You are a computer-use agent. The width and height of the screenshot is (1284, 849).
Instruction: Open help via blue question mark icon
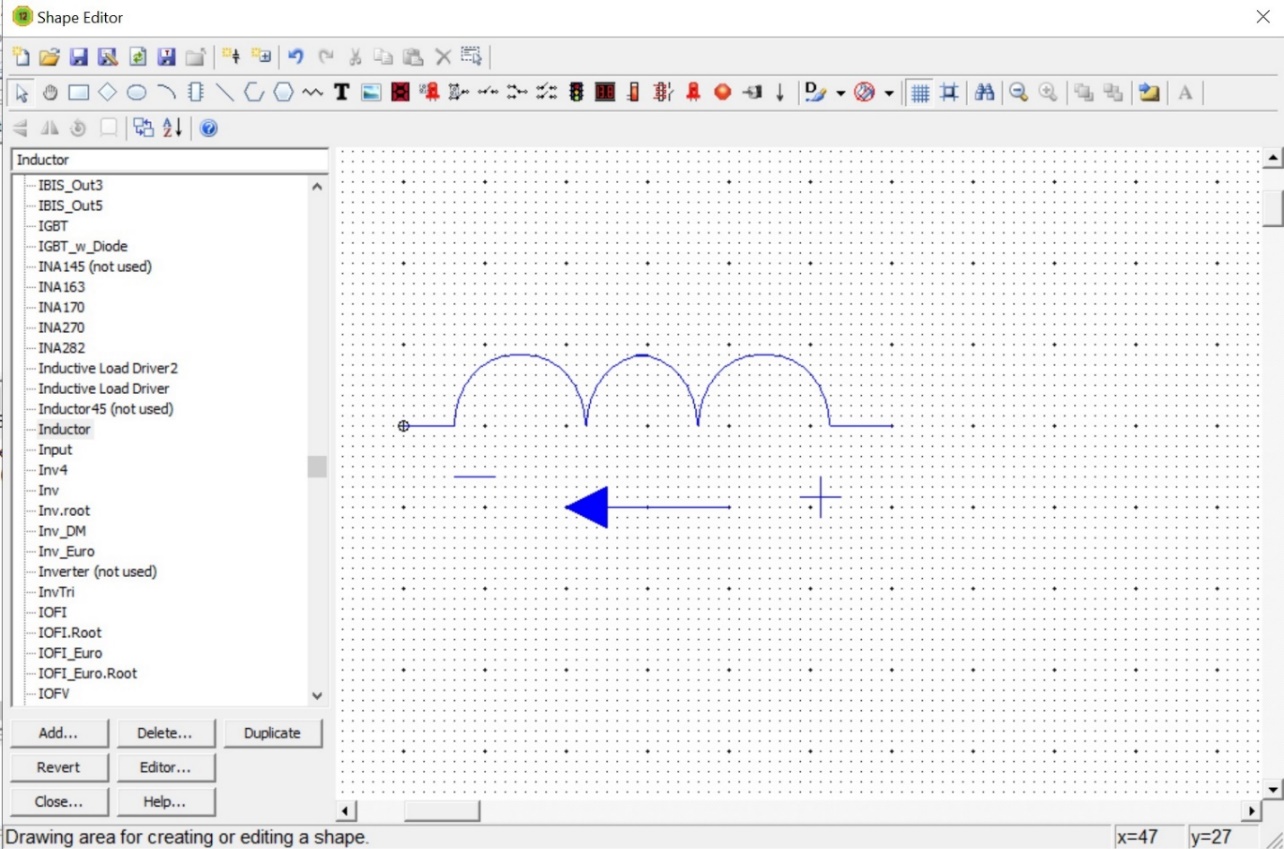click(208, 128)
